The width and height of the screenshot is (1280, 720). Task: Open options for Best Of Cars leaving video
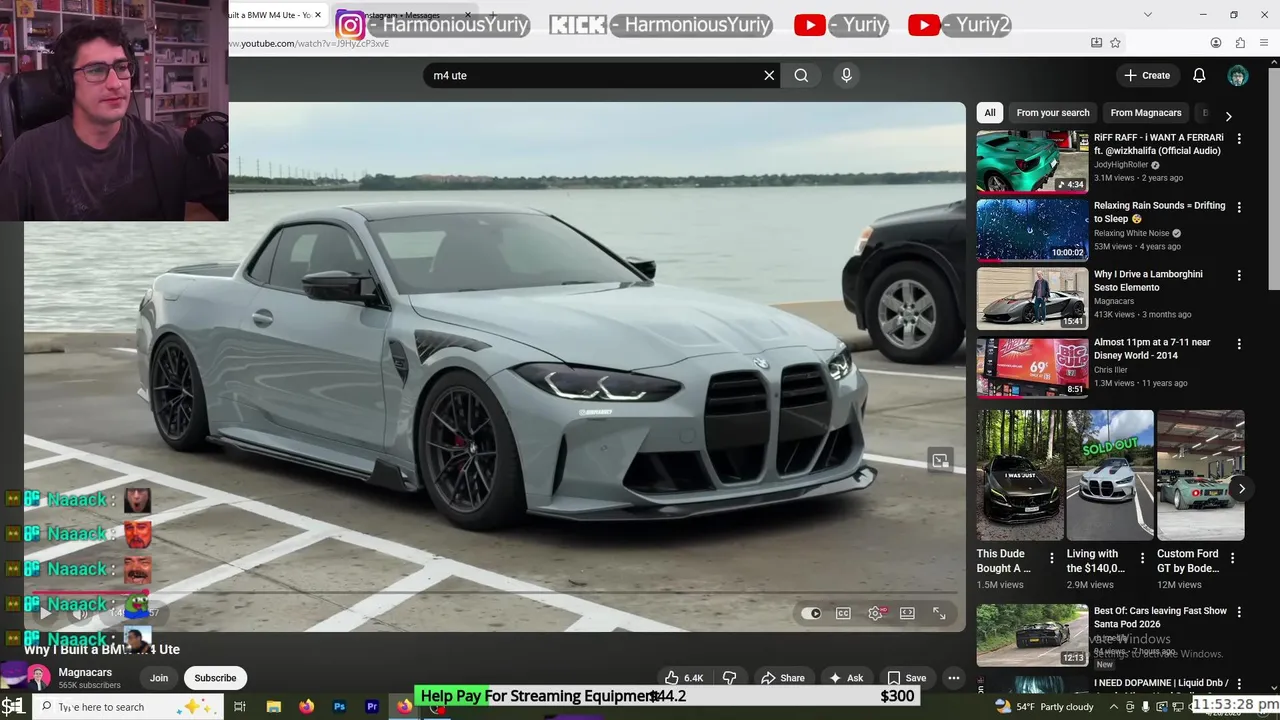click(1239, 612)
